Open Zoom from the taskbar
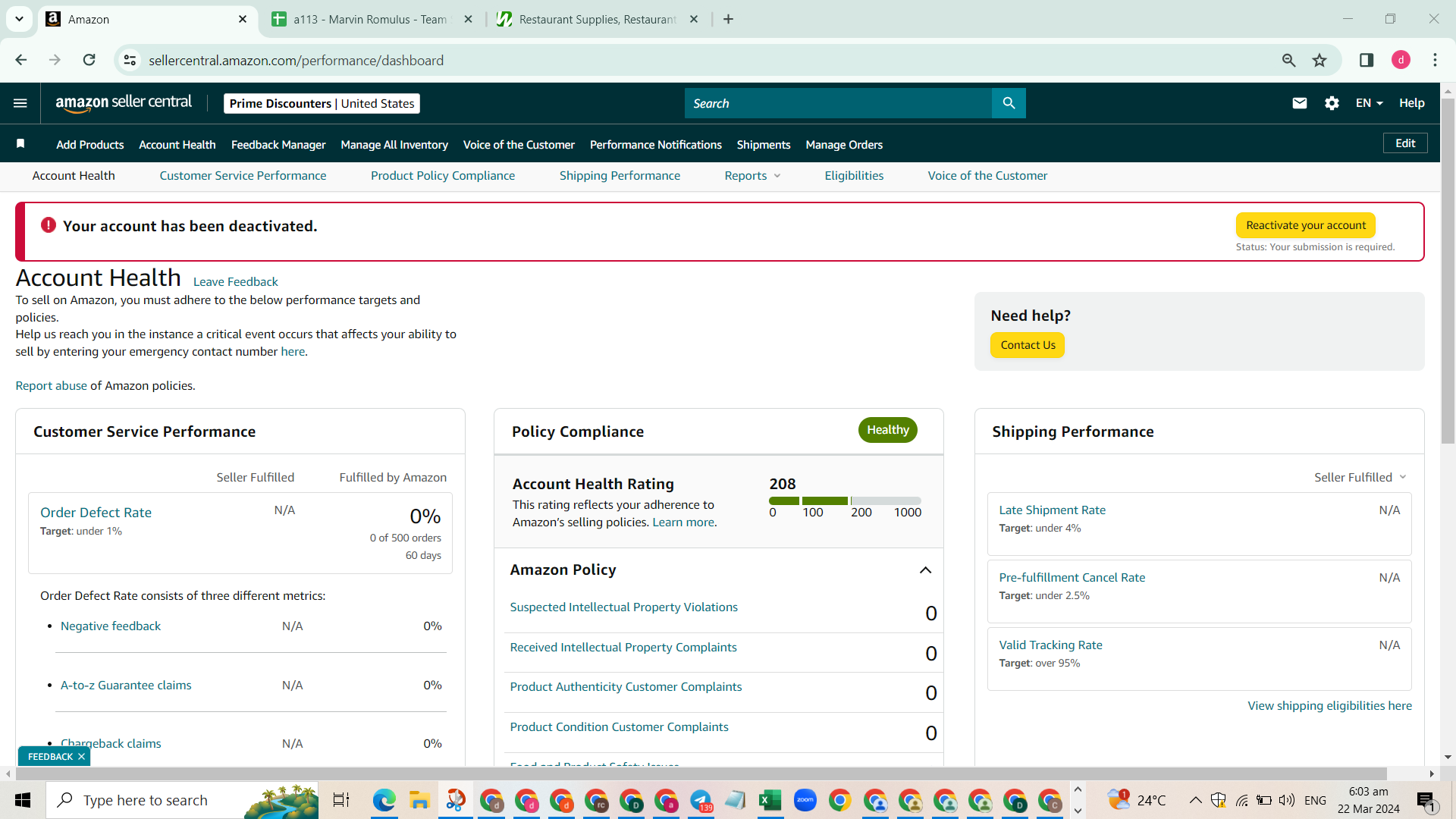 (x=805, y=800)
